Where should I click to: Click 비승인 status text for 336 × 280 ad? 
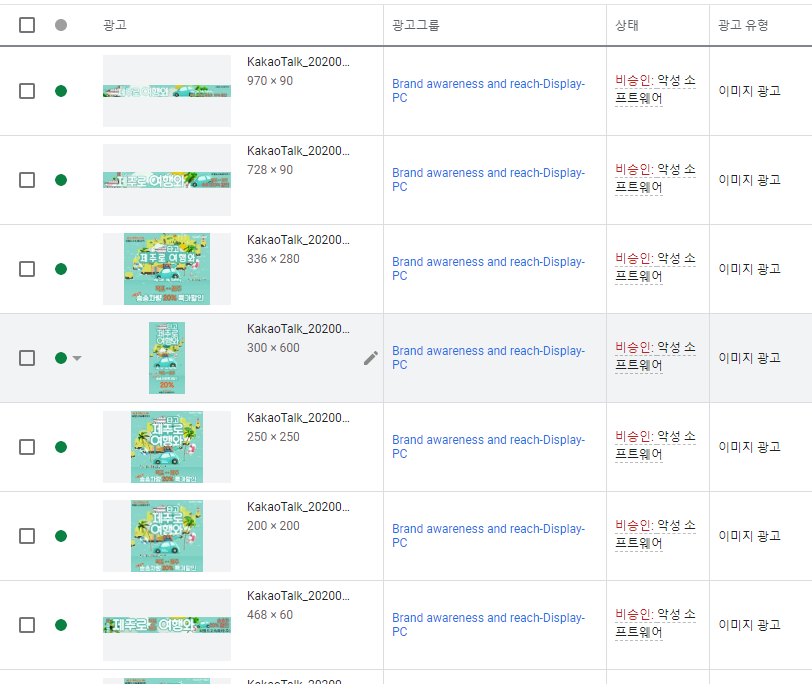(633, 259)
